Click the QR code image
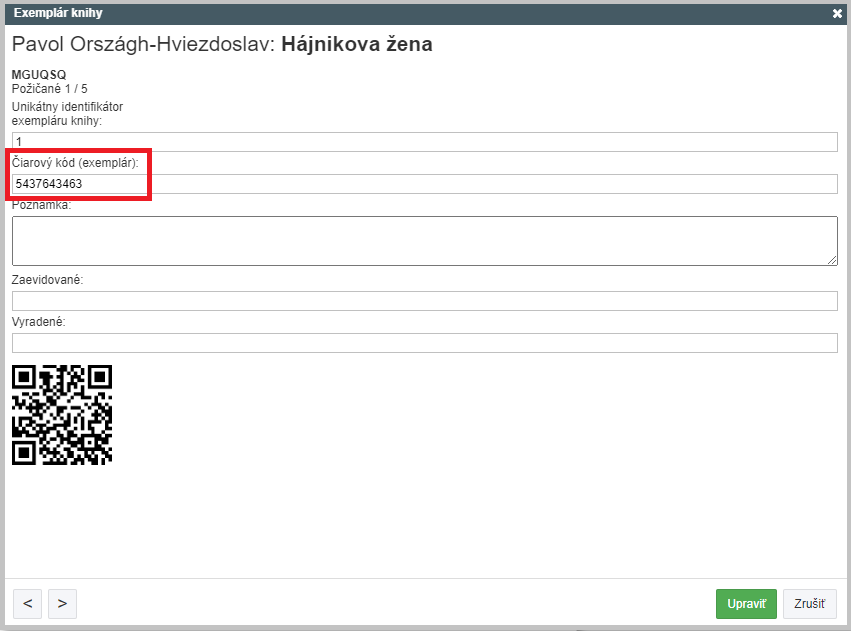 (x=62, y=415)
